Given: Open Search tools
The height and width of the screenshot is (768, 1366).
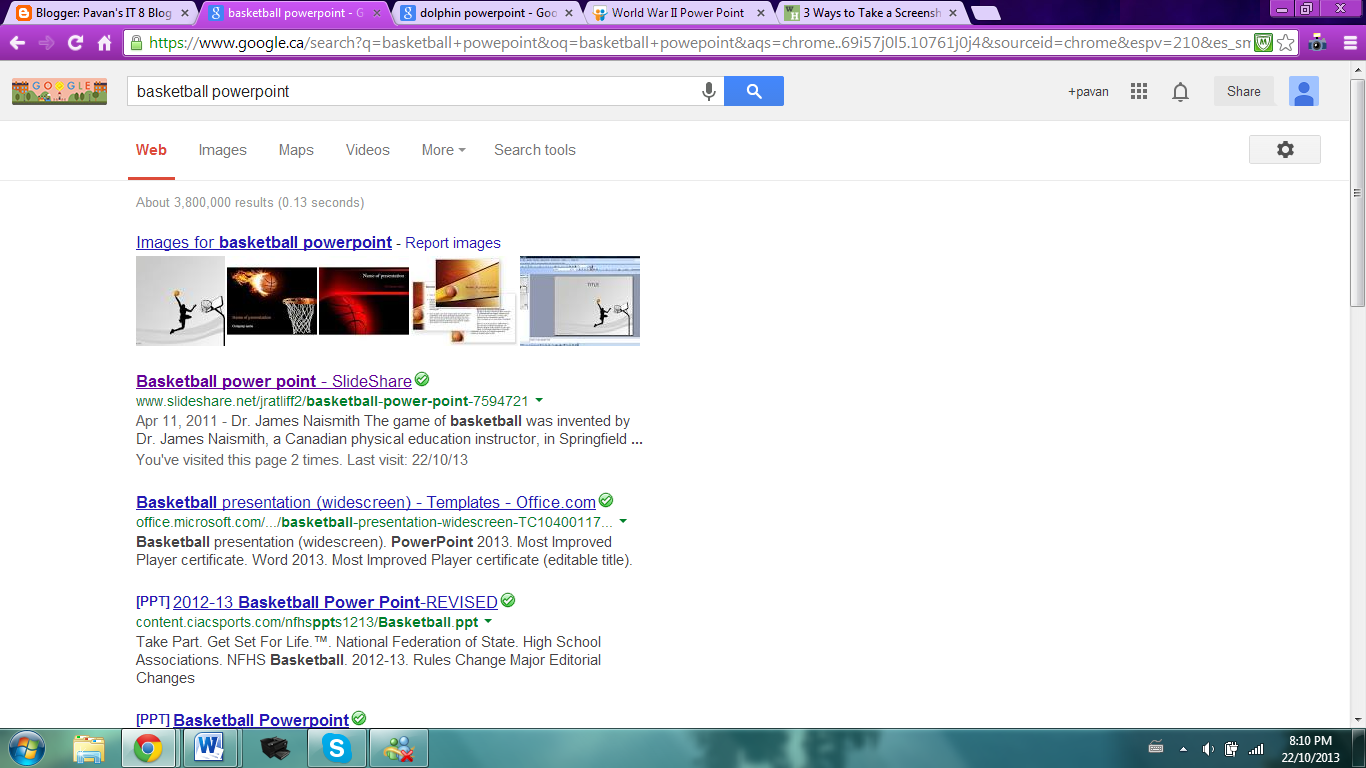Looking at the screenshot, I should pyautogui.click(x=535, y=150).
